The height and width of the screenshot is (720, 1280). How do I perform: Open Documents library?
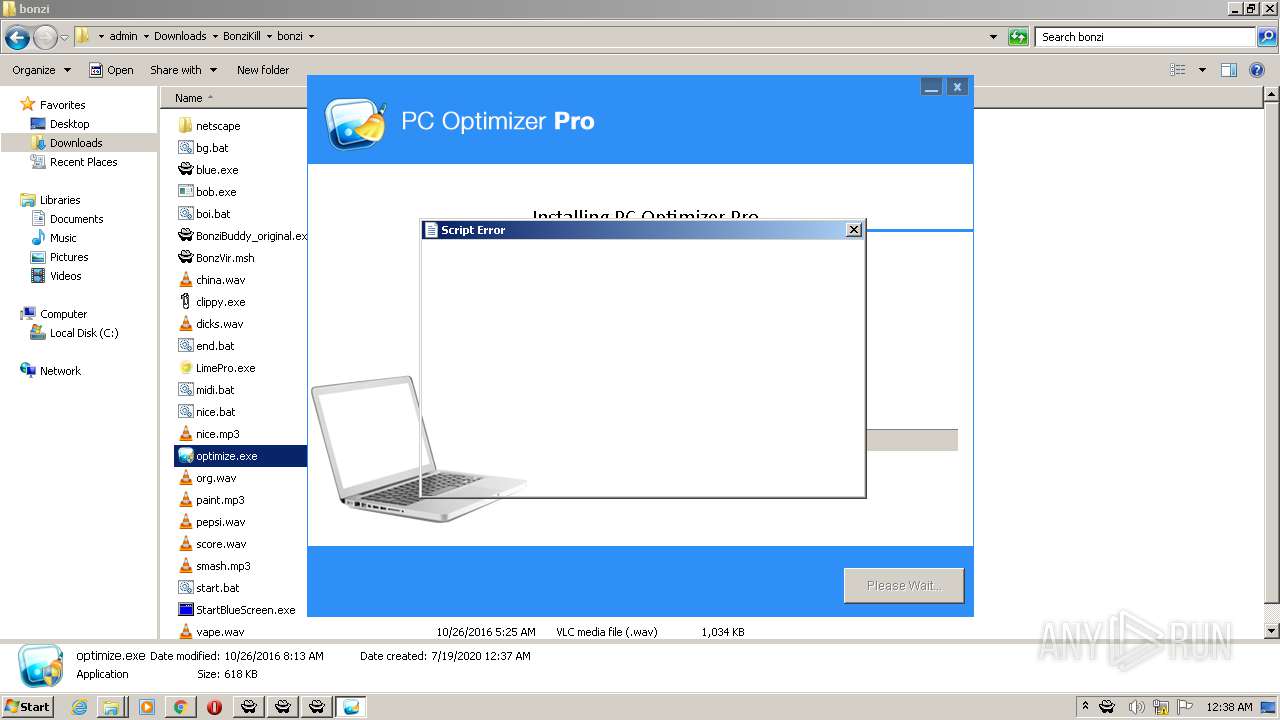tap(76, 219)
